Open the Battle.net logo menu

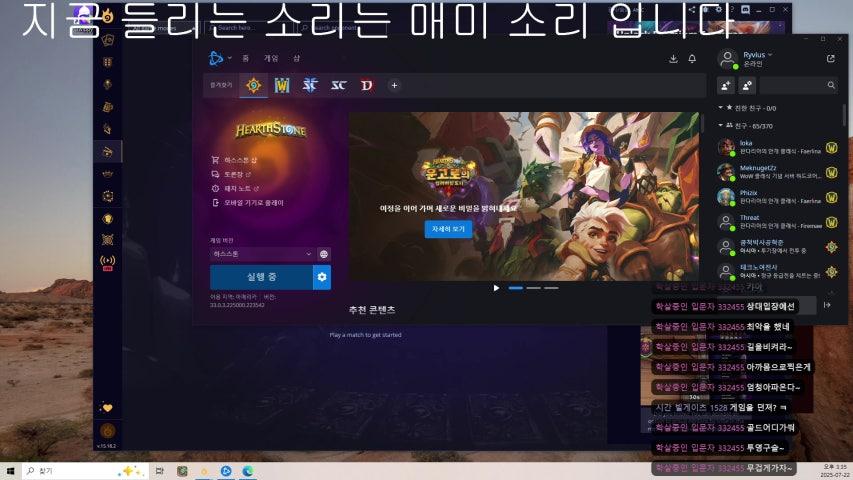pos(216,58)
